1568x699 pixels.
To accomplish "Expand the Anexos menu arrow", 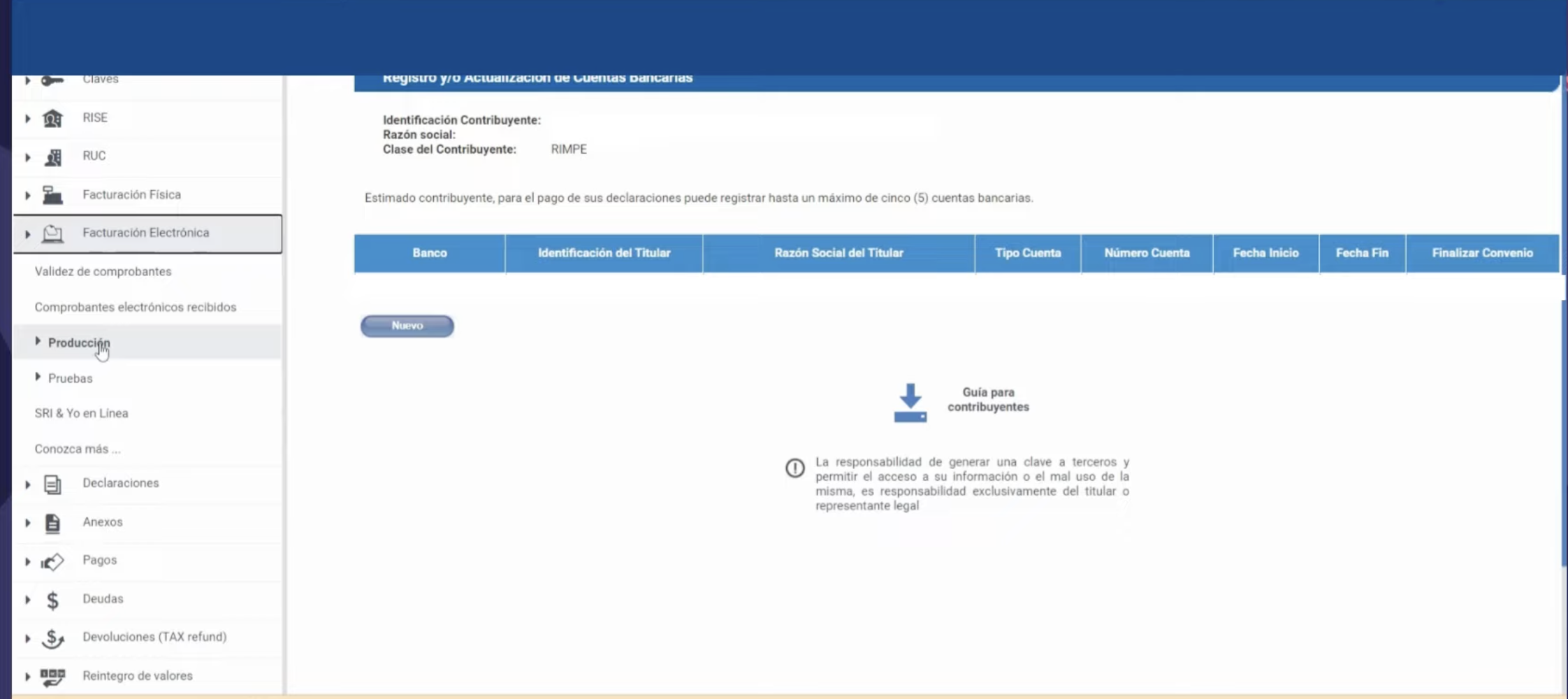I will point(27,523).
